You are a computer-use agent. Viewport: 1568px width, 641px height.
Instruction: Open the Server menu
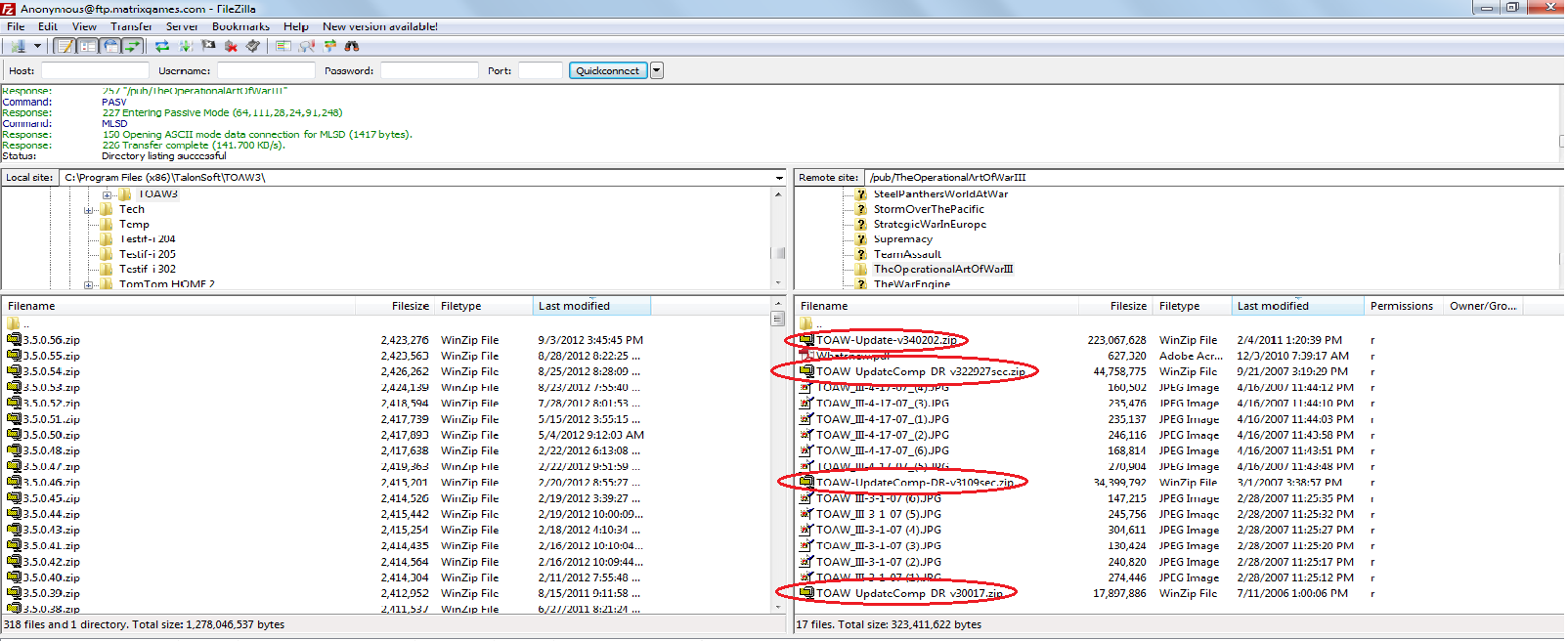(182, 26)
